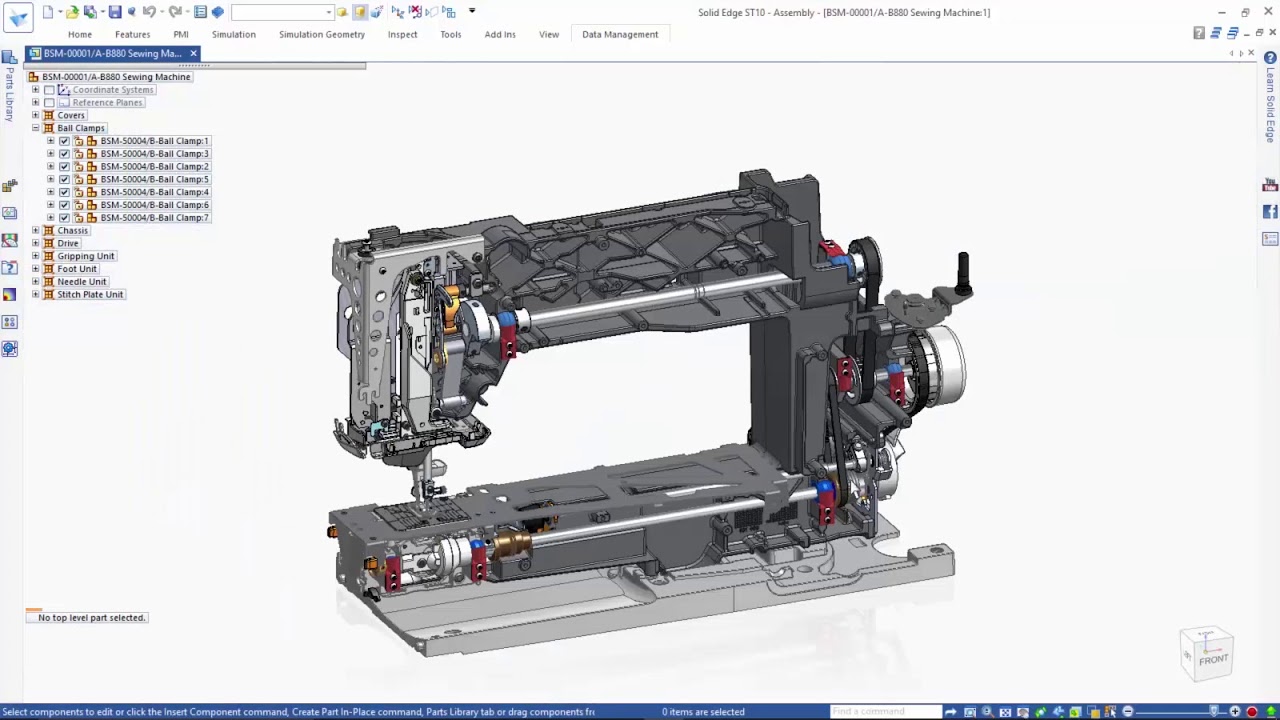Select the Gripping Unit group label
Image resolution: width=1280 pixels, height=720 pixels.
pyautogui.click(x=86, y=256)
